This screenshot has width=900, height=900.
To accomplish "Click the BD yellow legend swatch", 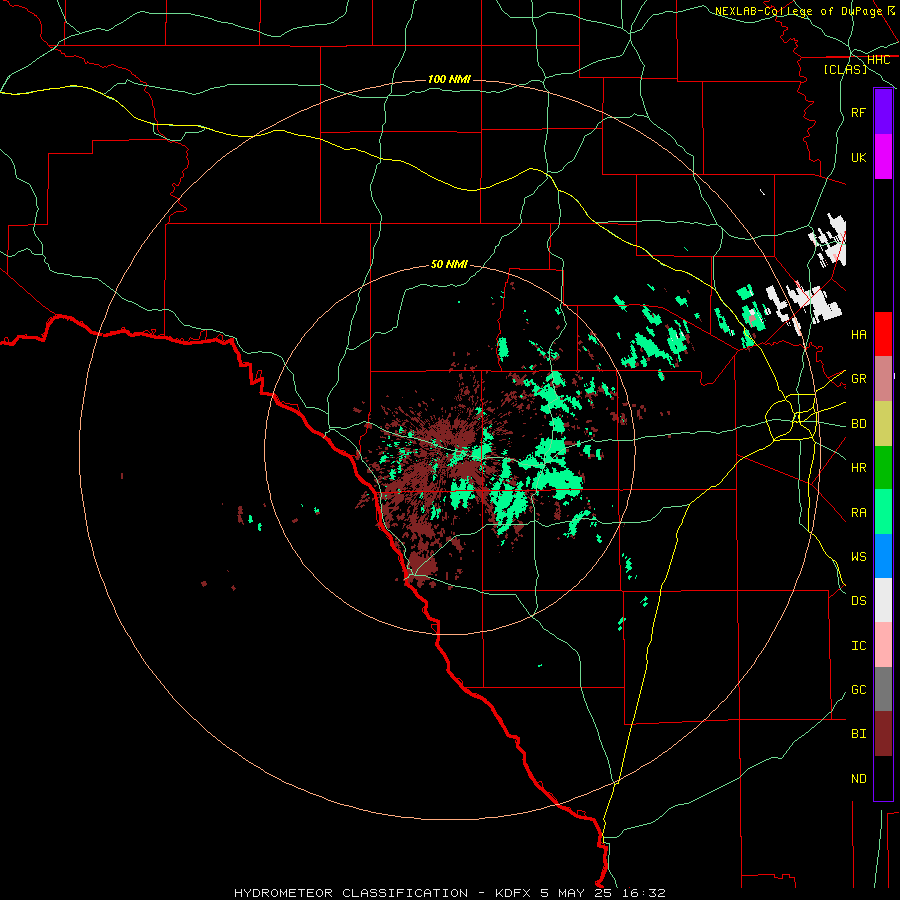I will point(883,424).
